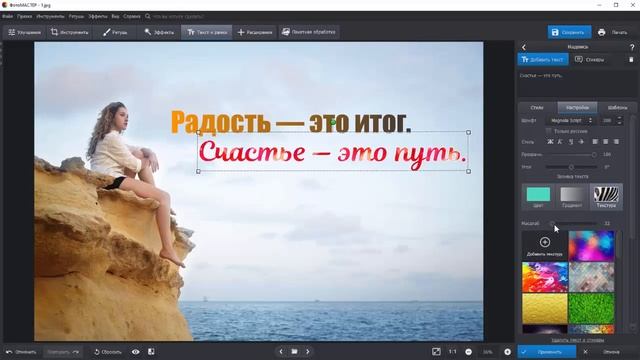The height and width of the screenshot is (360, 640).
Task: Switch to the Настройки tab
Action: tap(577, 108)
